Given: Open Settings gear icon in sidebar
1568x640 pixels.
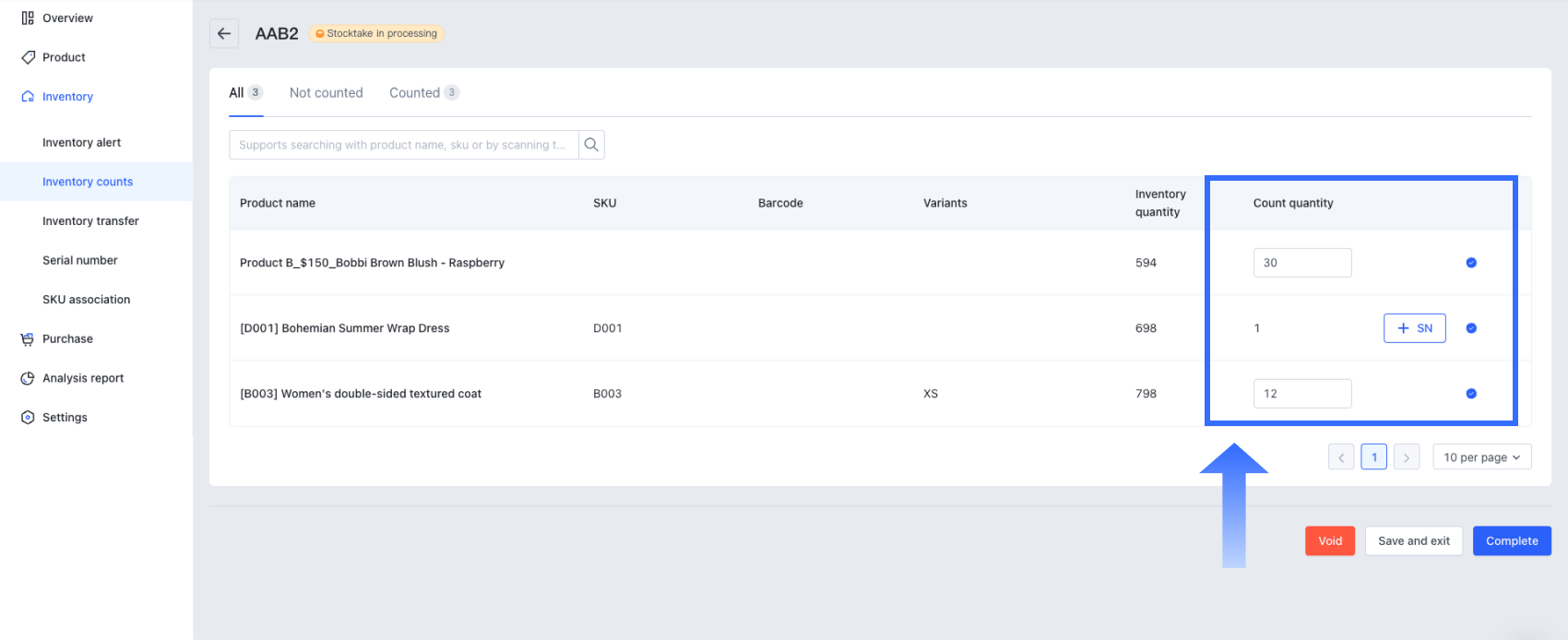Looking at the screenshot, I should point(28,418).
